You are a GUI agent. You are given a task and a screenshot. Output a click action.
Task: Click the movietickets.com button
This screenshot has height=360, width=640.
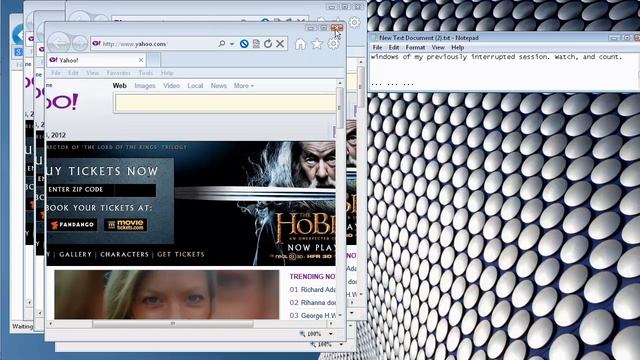(126, 224)
